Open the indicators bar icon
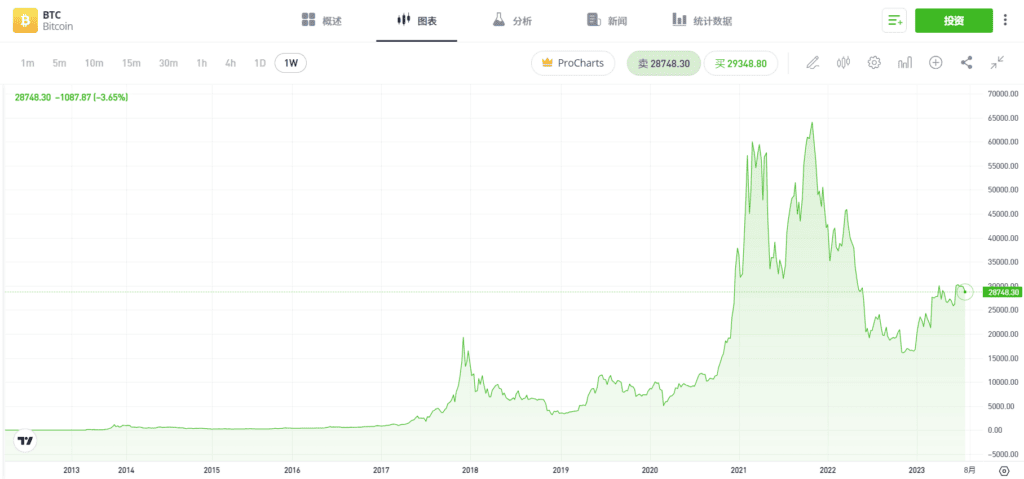 905,63
